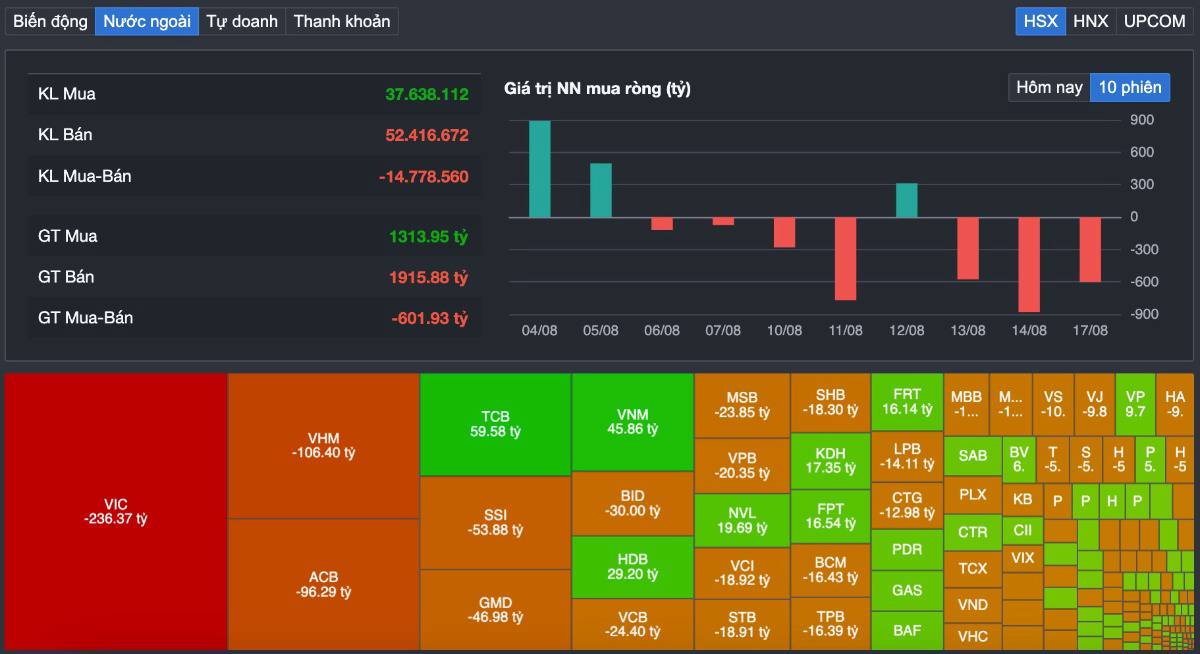Select the PLX treemap tile
Screen dimensions: 1200x654
tap(972, 494)
